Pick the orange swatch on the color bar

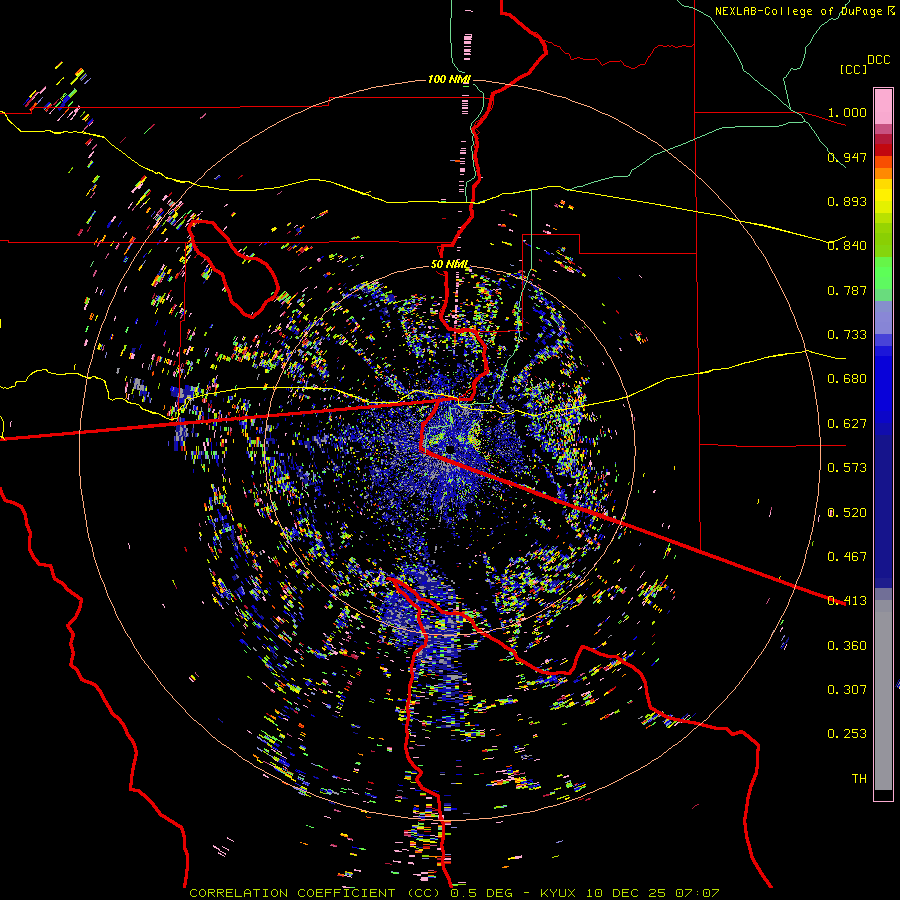(x=883, y=173)
